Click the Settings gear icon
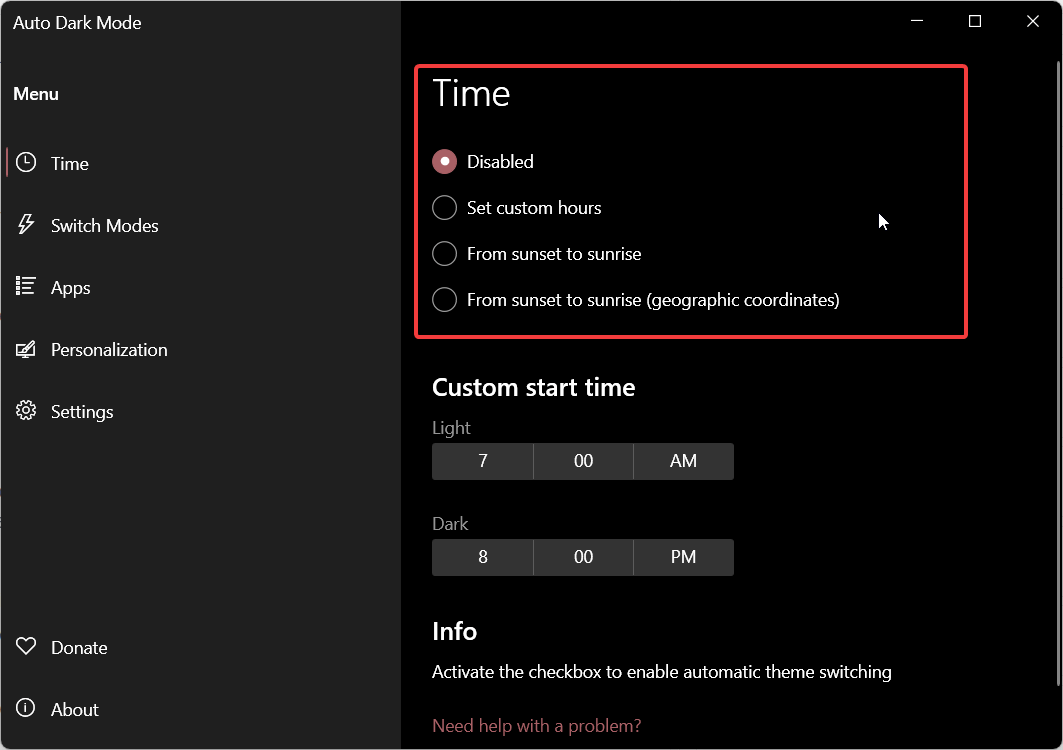Screen dimensions: 1063x750 click(x=26, y=410)
